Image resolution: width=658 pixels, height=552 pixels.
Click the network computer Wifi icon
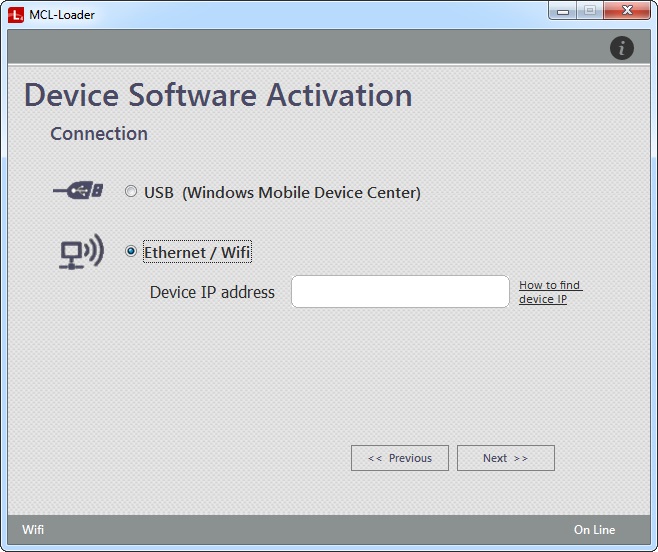(79, 252)
